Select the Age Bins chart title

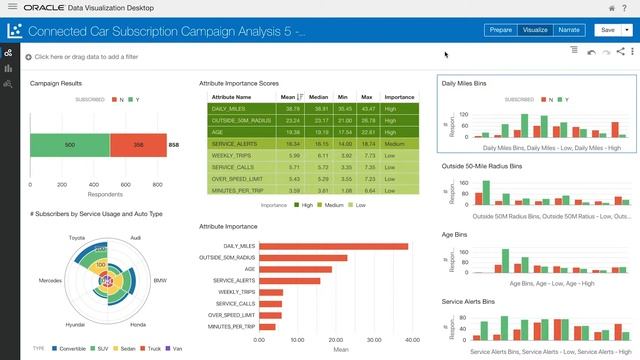tap(454, 235)
